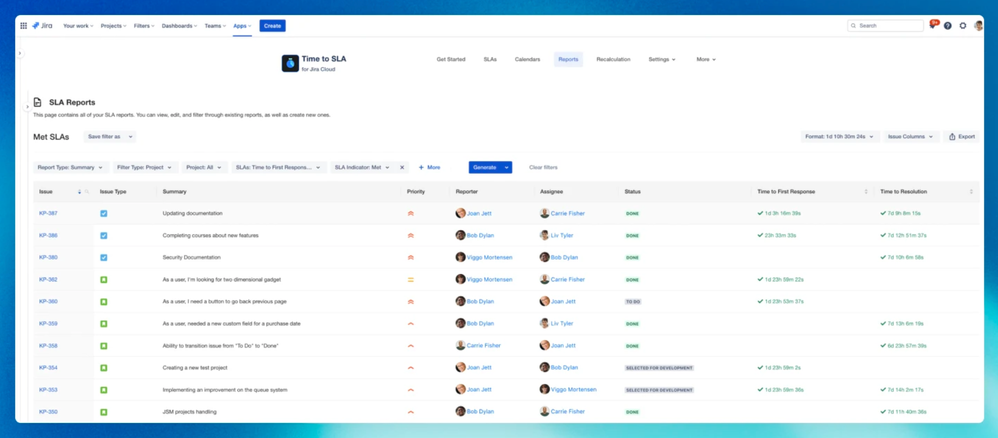This screenshot has height=438, width=998.
Task: Click the Jira logo
Action: click(43, 26)
